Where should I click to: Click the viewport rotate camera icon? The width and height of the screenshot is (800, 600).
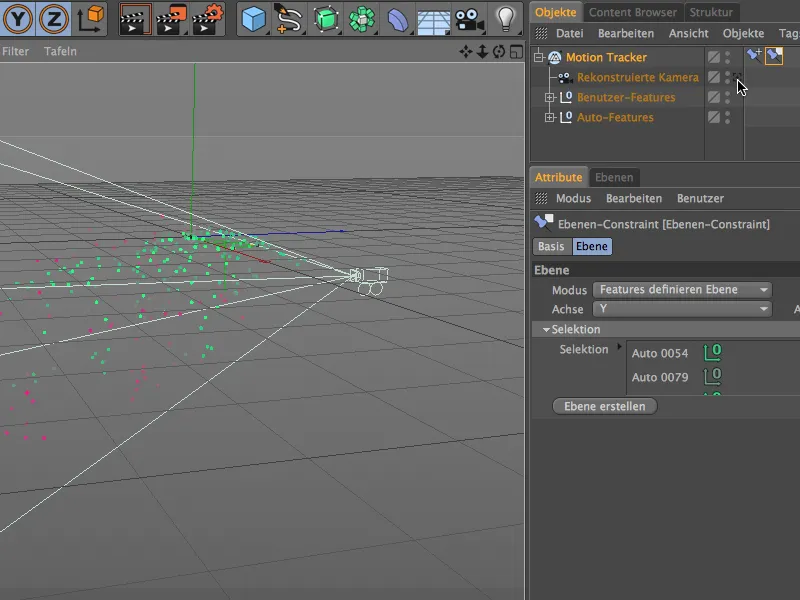click(x=499, y=52)
